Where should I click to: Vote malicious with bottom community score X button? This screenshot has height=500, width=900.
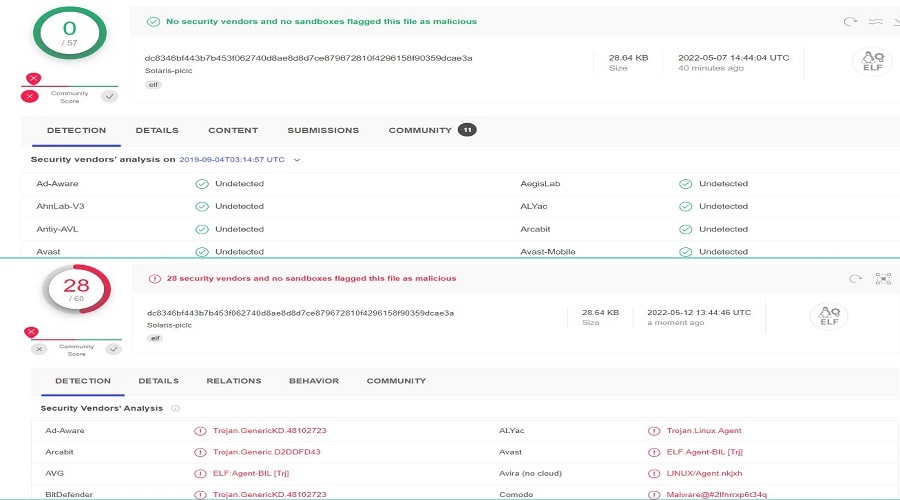pyautogui.click(x=39, y=349)
